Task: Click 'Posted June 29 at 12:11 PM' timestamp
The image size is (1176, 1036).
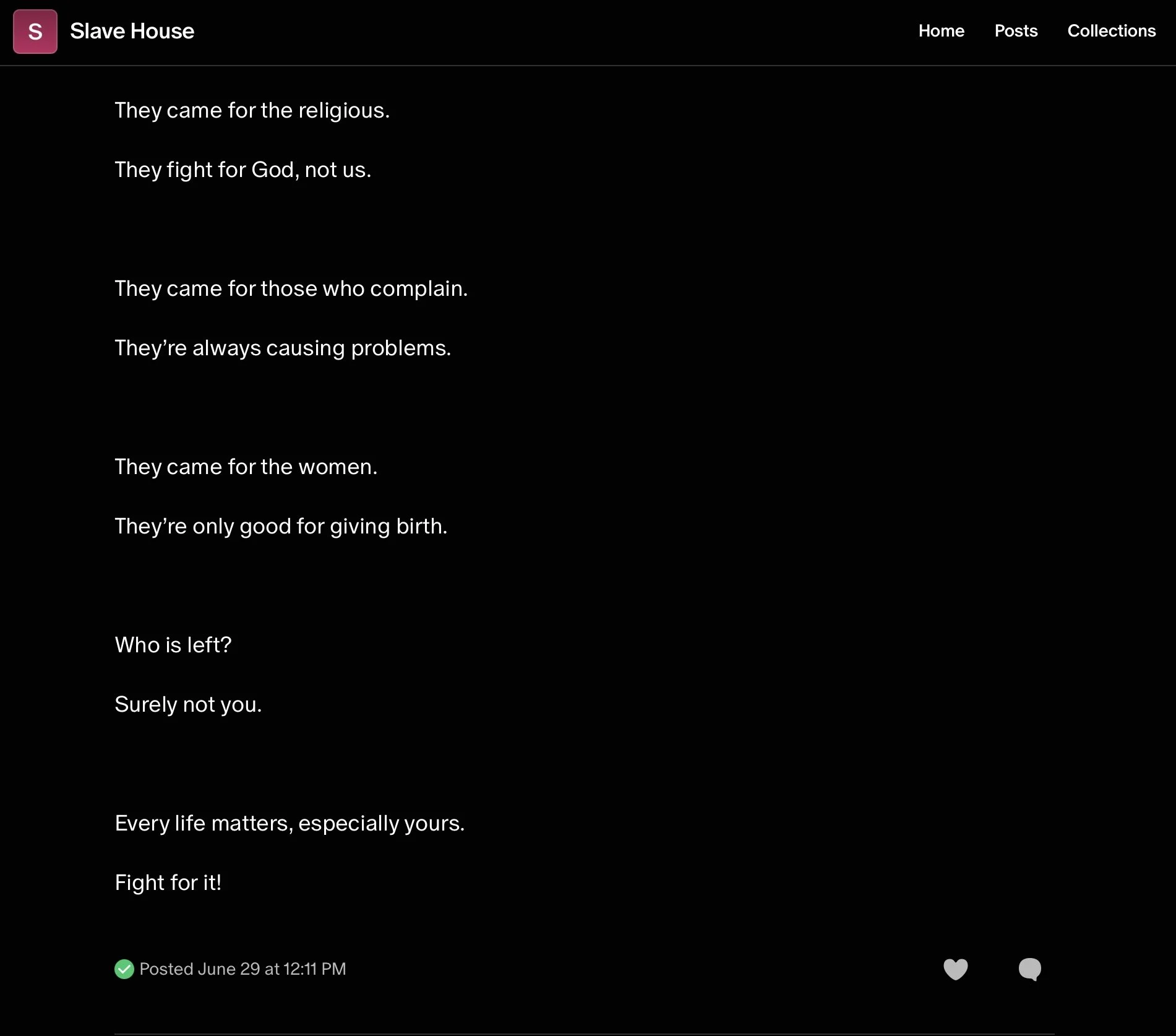Action: (x=242, y=969)
